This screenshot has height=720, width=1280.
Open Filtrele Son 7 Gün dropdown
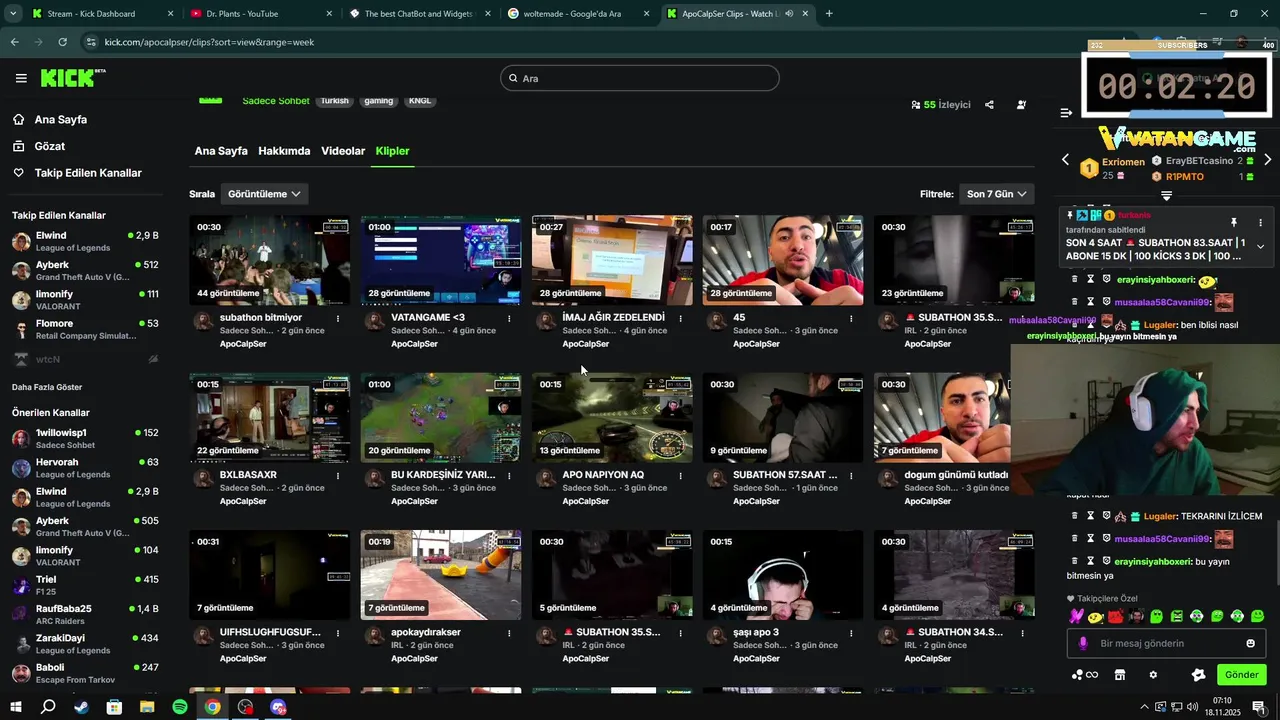(x=995, y=194)
